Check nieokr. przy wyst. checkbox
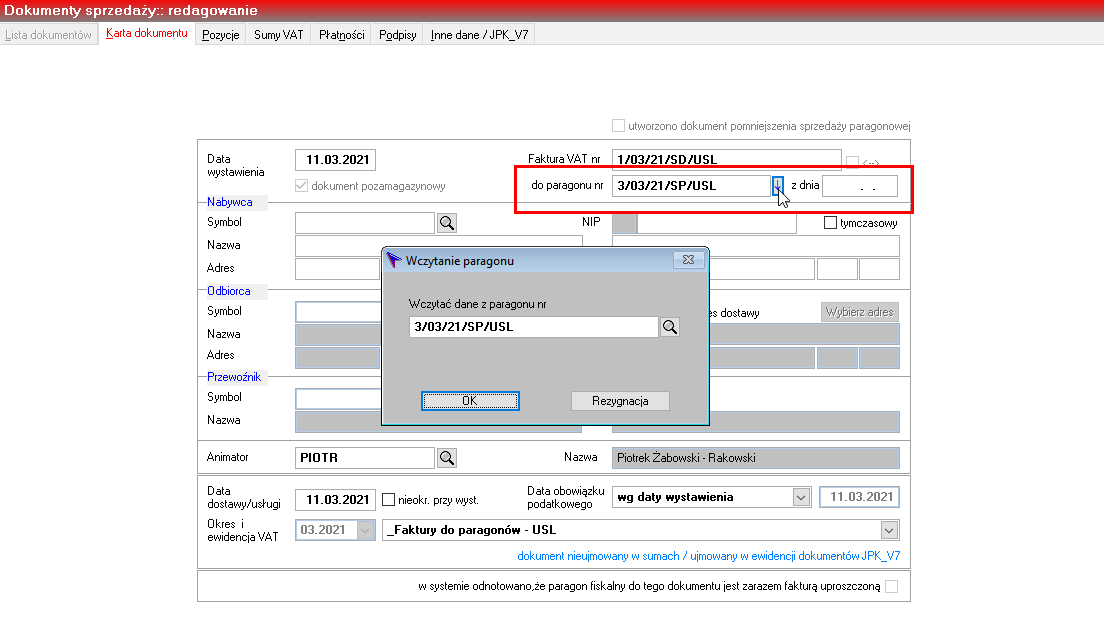1104x642 pixels. pyautogui.click(x=388, y=499)
